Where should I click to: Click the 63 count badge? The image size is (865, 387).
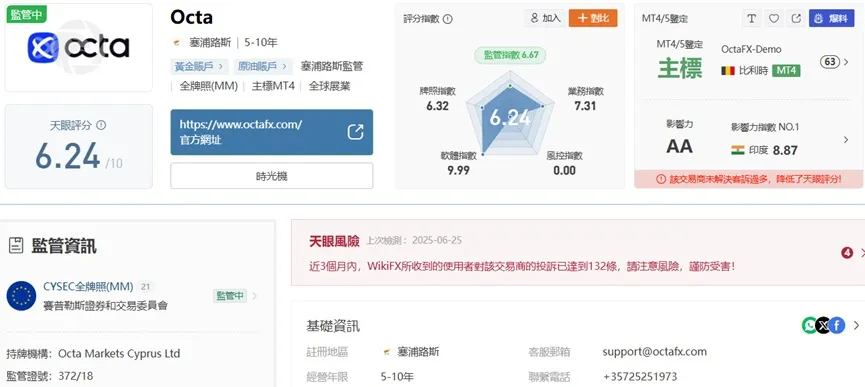pyautogui.click(x=830, y=62)
